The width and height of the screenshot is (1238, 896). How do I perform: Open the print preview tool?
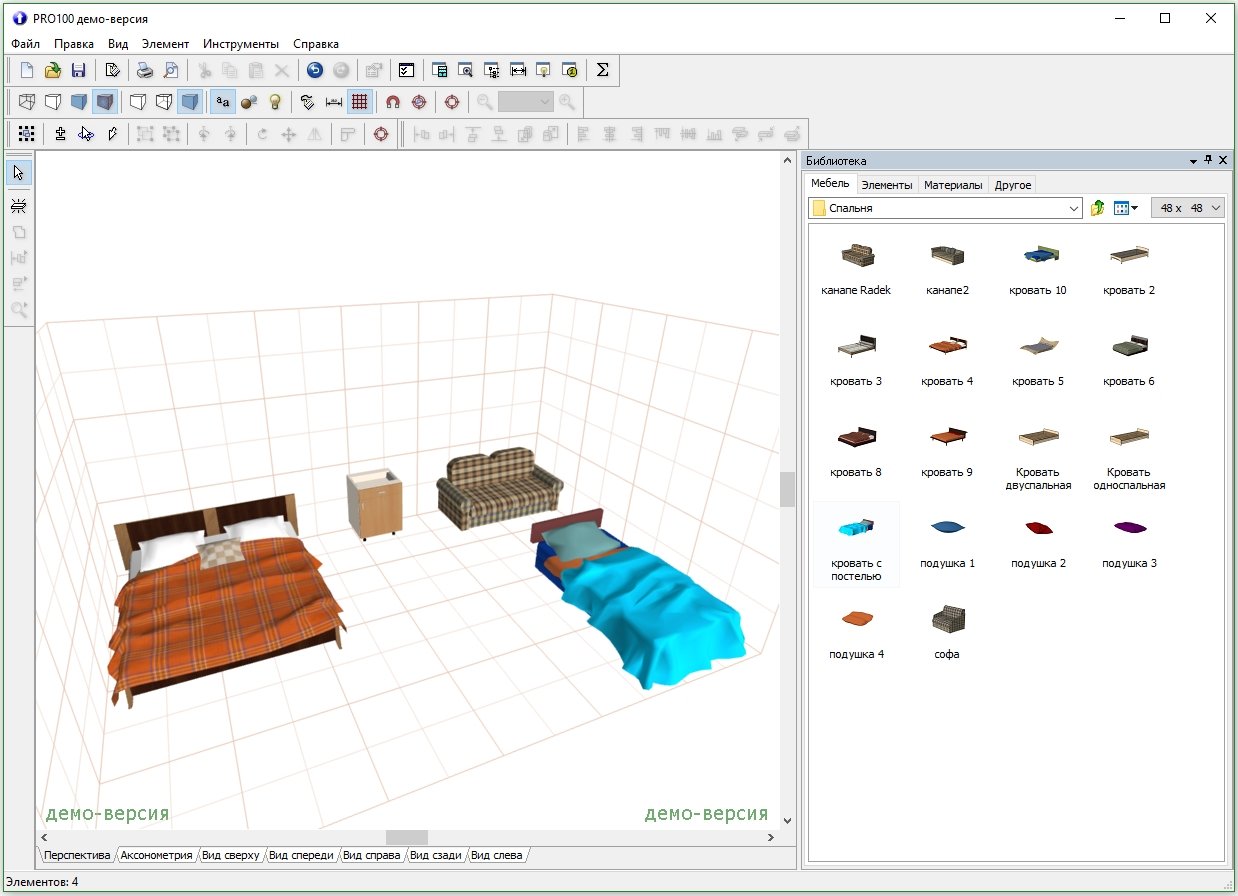171,70
